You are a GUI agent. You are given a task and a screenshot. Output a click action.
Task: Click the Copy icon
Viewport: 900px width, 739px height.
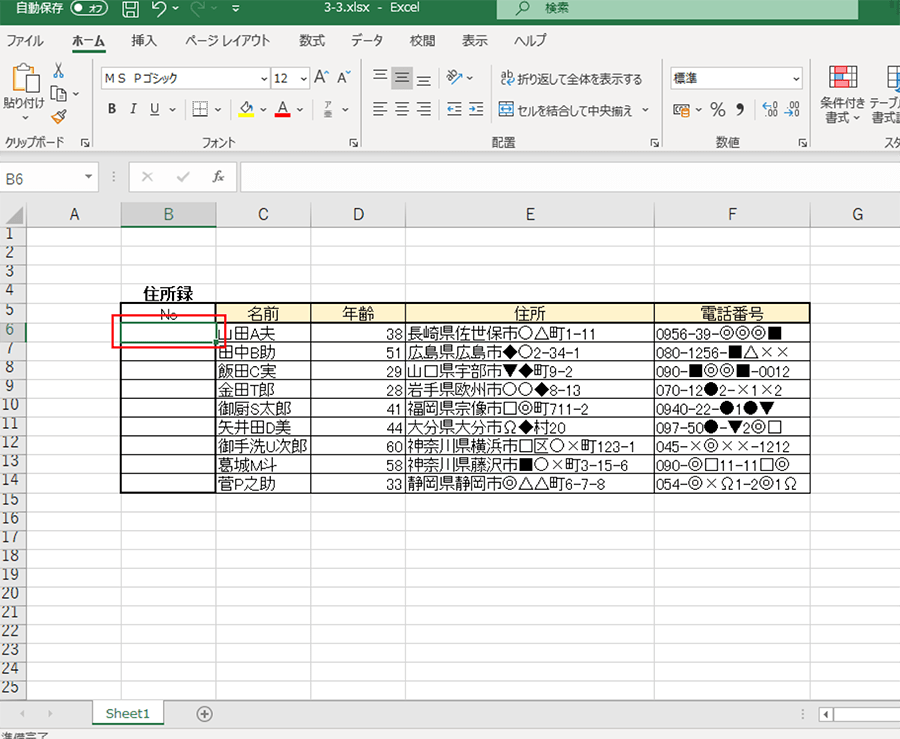coord(58,94)
